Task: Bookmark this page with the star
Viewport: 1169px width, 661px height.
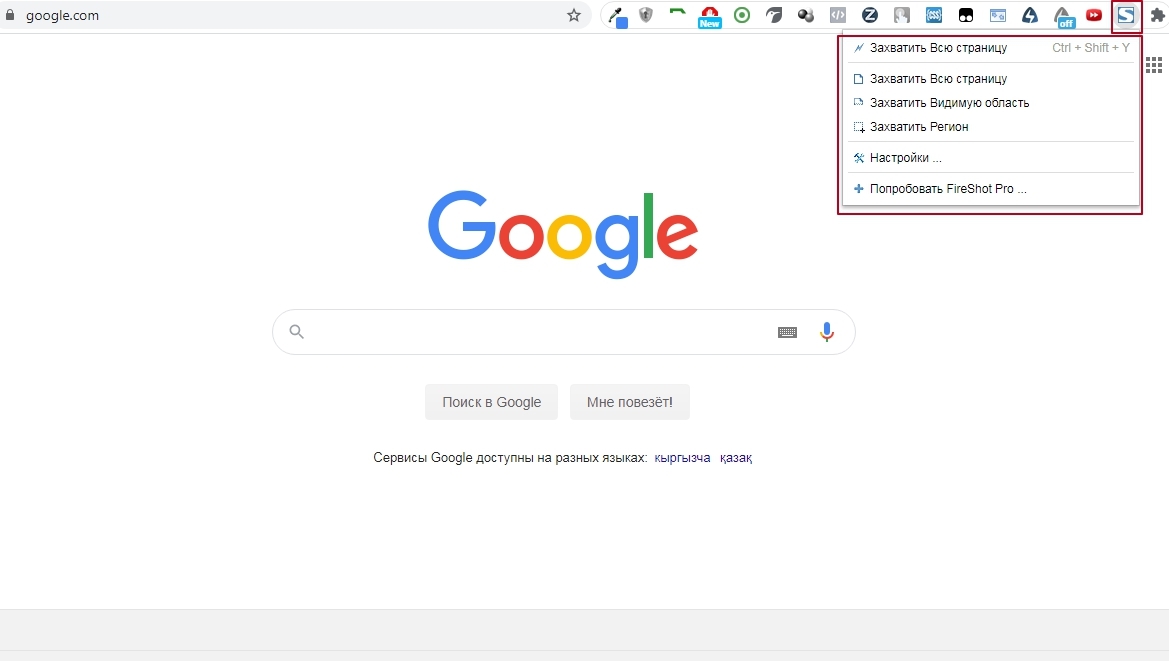Action: point(573,15)
